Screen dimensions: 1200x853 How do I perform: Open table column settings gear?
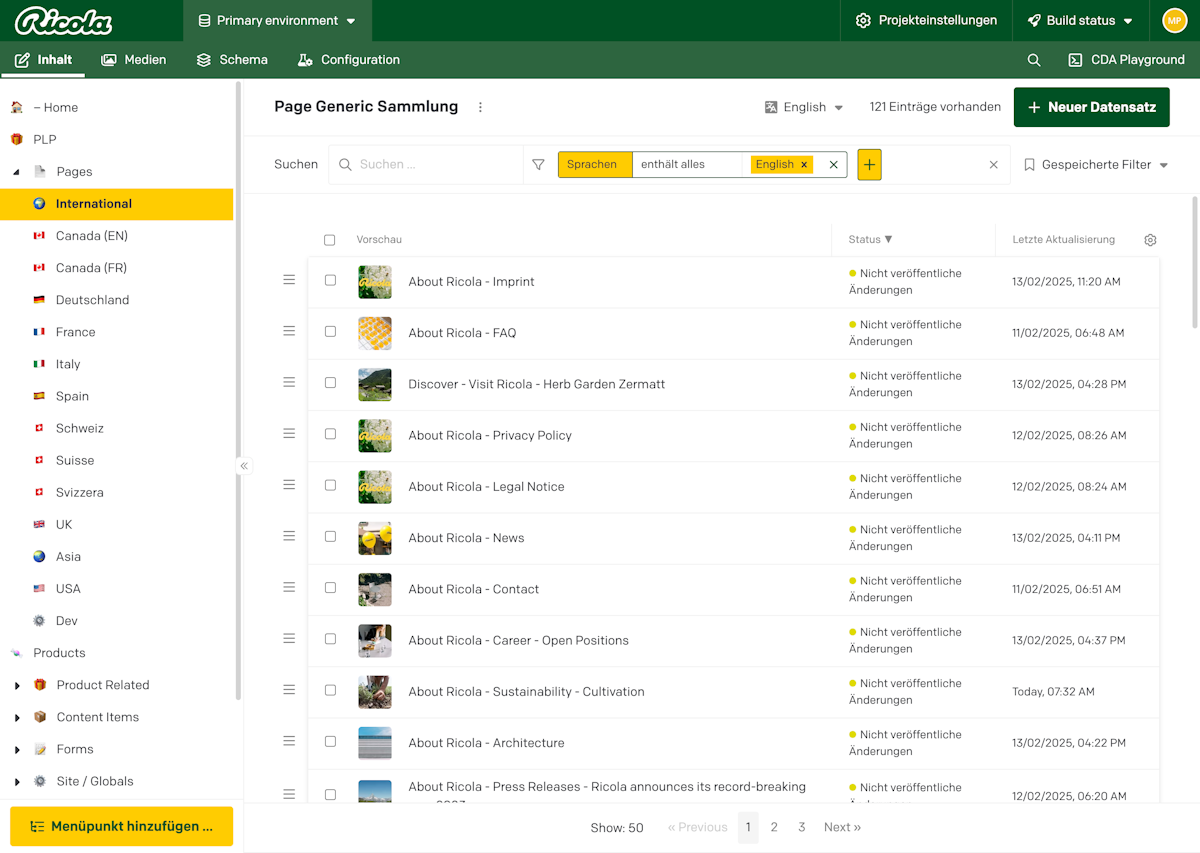click(x=1150, y=240)
